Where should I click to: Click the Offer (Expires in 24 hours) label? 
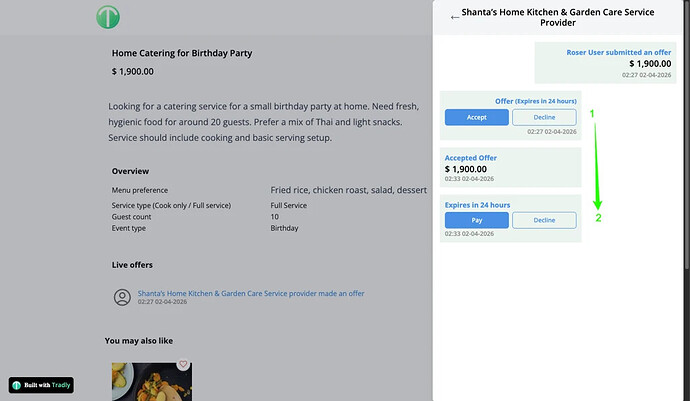tap(535, 101)
